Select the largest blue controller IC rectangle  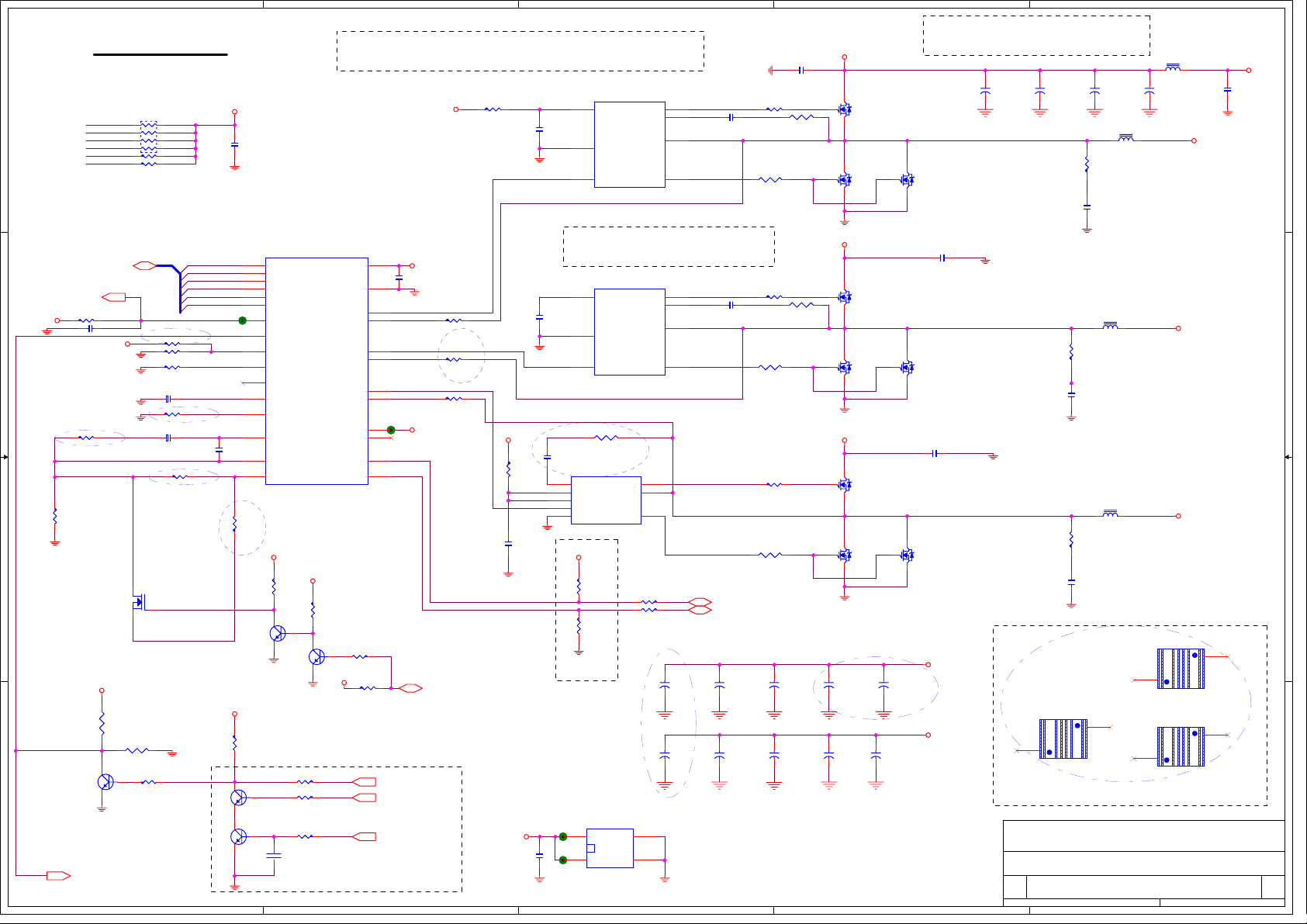click(316, 371)
